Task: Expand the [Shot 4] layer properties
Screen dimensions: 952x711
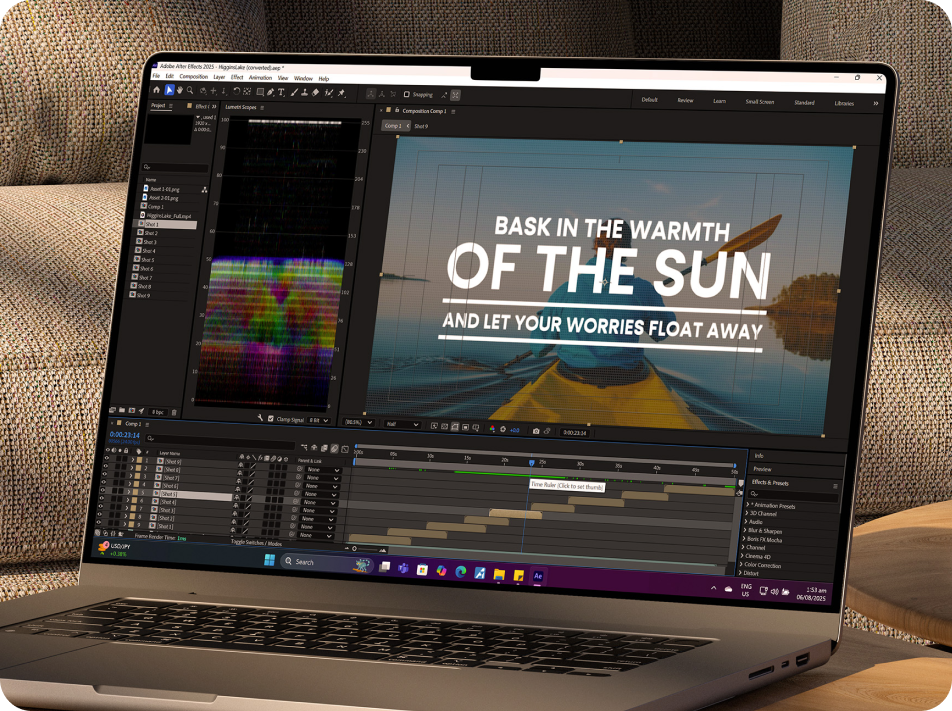Action: point(128,500)
